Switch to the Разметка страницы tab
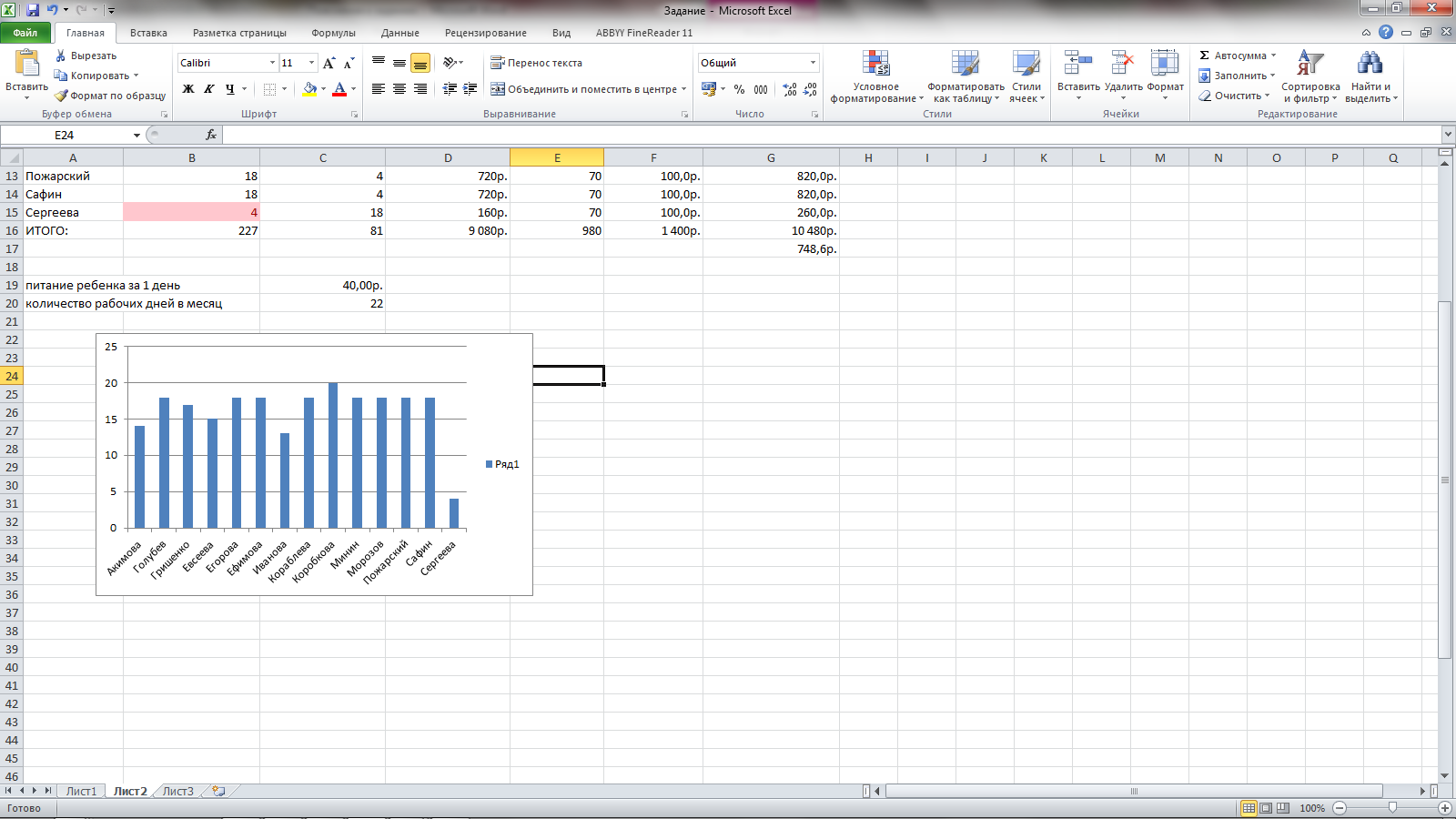Viewport: 1456px width, 819px height. 239,33
